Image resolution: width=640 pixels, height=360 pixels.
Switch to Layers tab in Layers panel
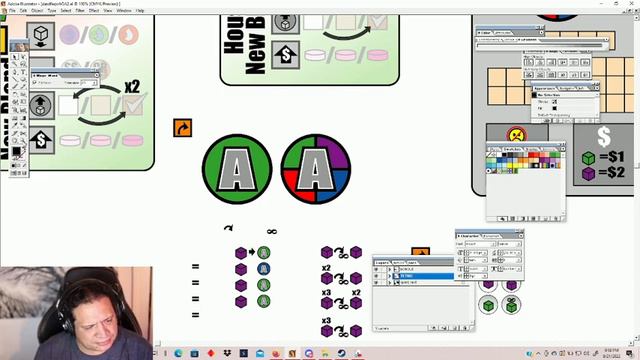[x=382, y=263]
